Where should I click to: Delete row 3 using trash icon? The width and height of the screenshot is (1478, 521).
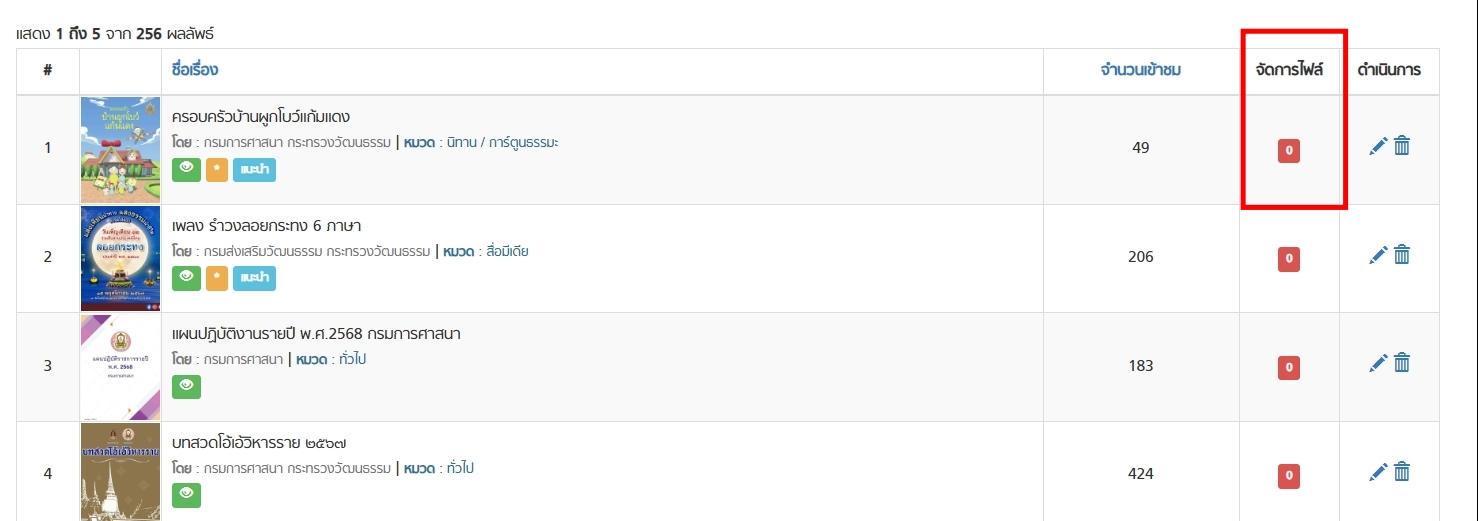1402,363
